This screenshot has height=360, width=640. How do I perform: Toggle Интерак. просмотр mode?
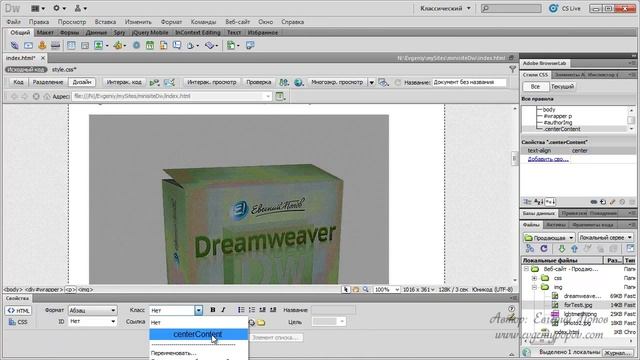[x=211, y=82]
